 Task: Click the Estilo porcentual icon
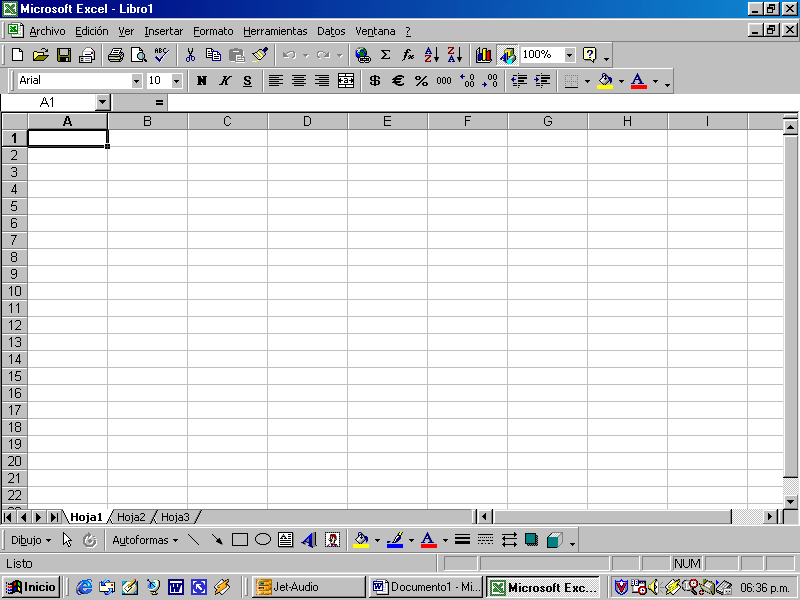click(x=420, y=80)
